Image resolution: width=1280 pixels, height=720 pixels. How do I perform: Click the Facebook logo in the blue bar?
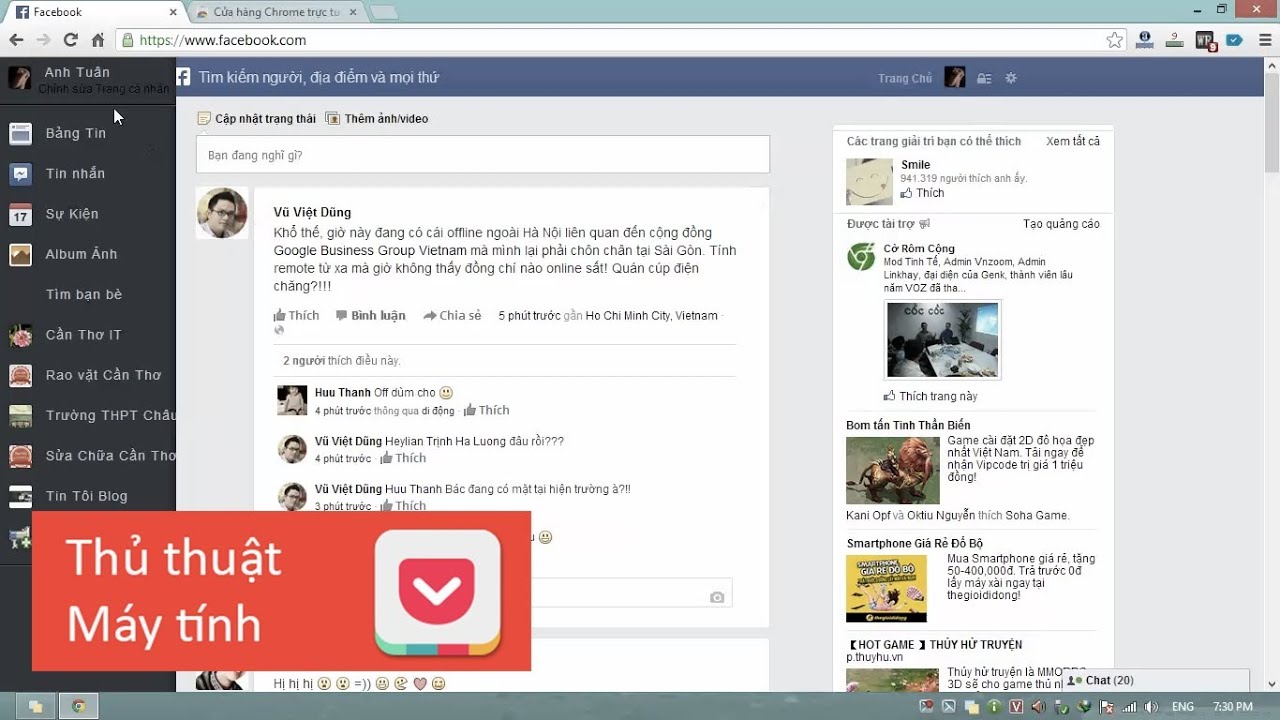click(x=184, y=77)
